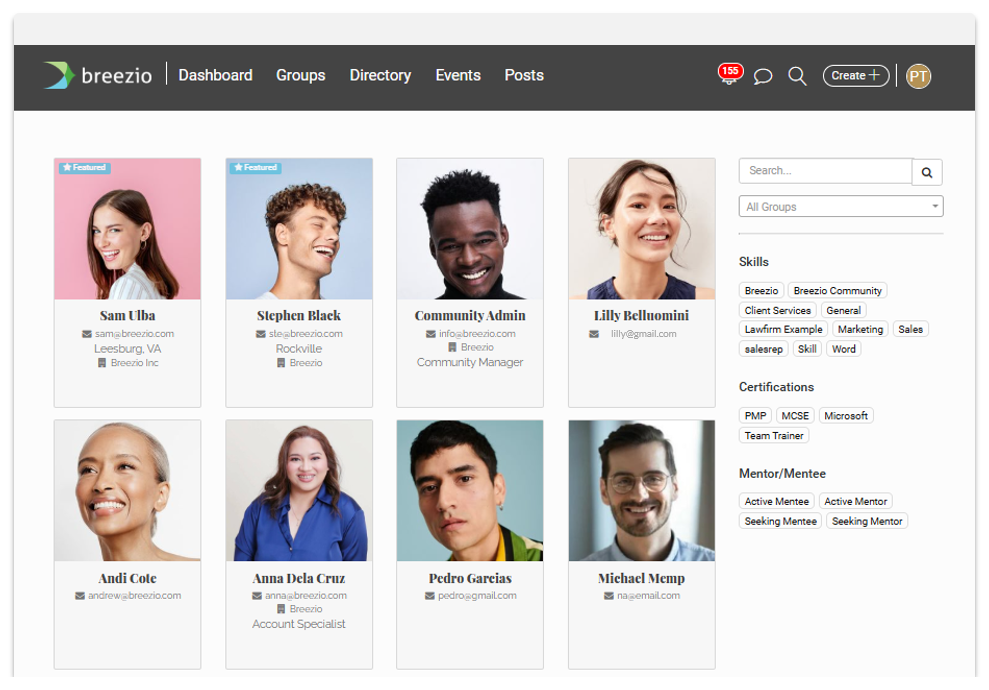This screenshot has width=989, height=690.
Task: Open Pedro Garcias profile photo
Action: pyautogui.click(x=470, y=490)
